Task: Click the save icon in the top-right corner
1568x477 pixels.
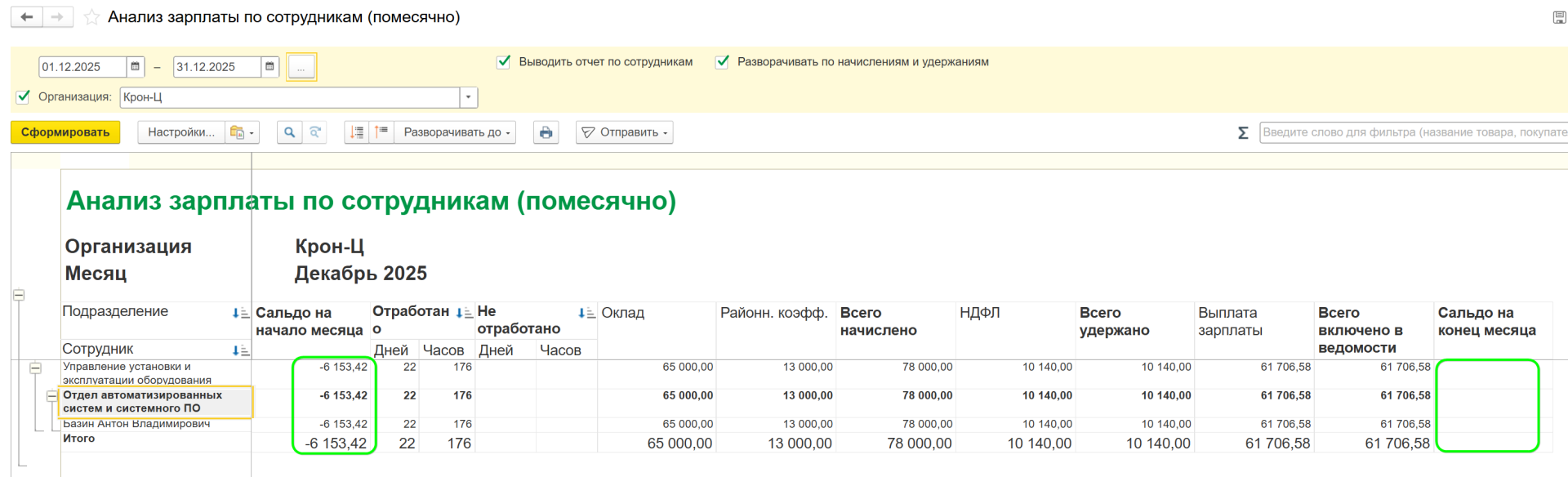Action: 1559,17
